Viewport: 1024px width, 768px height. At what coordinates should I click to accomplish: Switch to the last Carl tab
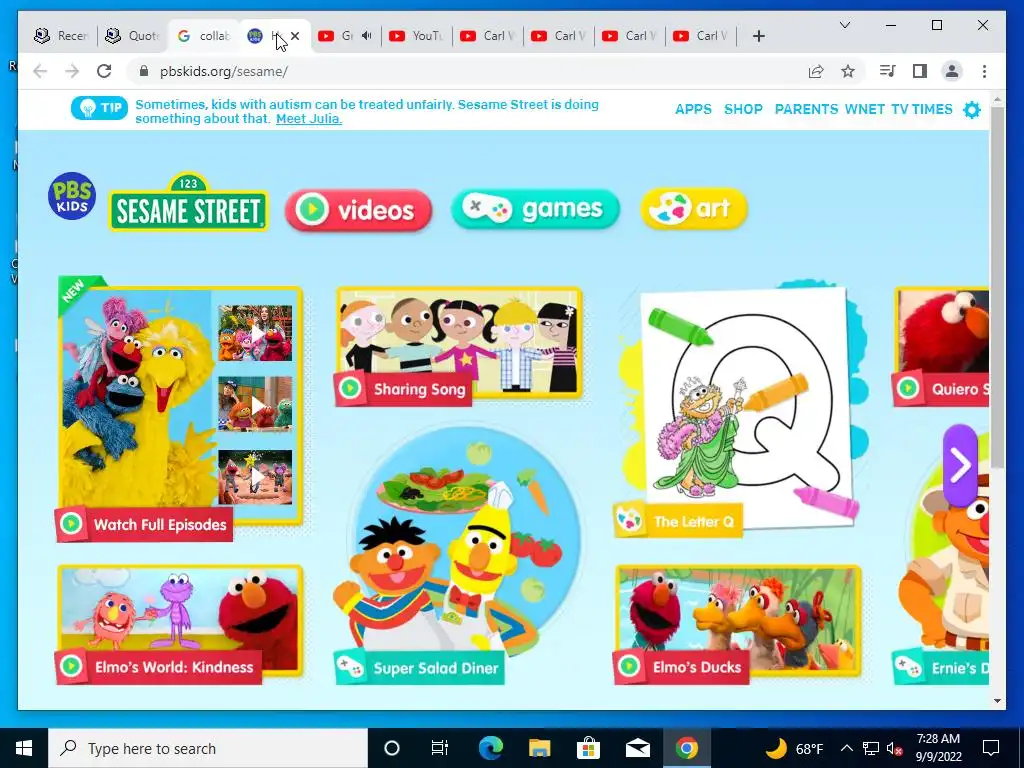point(701,36)
